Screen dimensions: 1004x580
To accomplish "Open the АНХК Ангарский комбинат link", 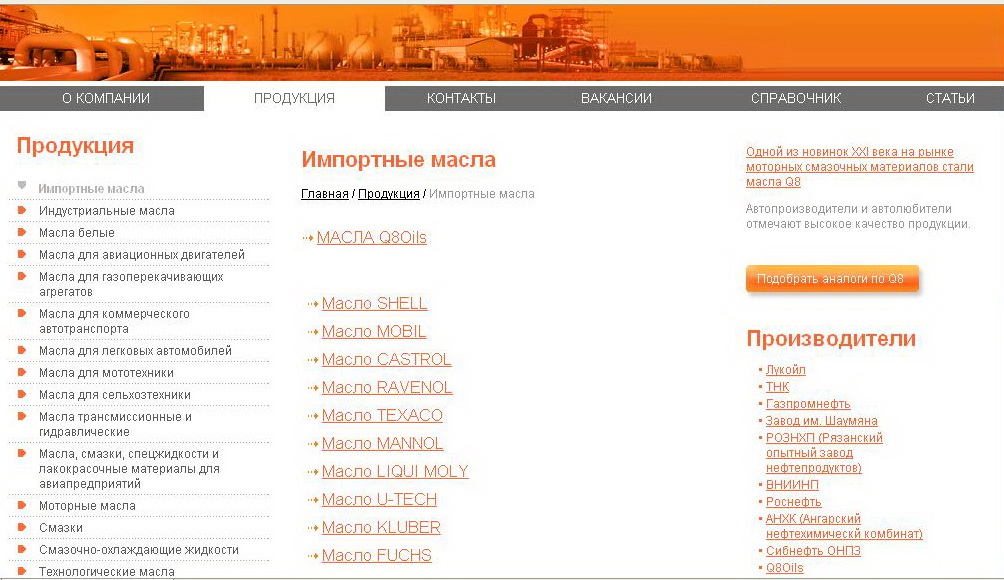I will coord(844,526).
